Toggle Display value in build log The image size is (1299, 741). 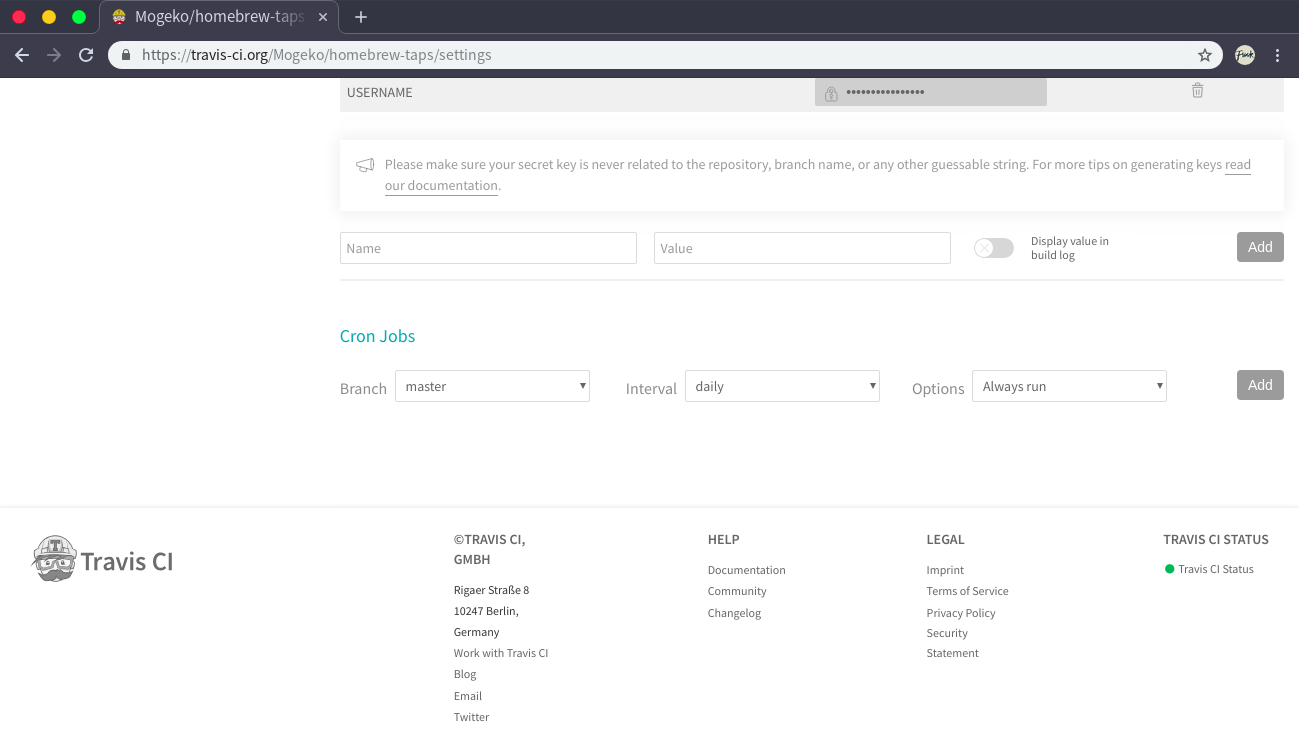pos(994,248)
